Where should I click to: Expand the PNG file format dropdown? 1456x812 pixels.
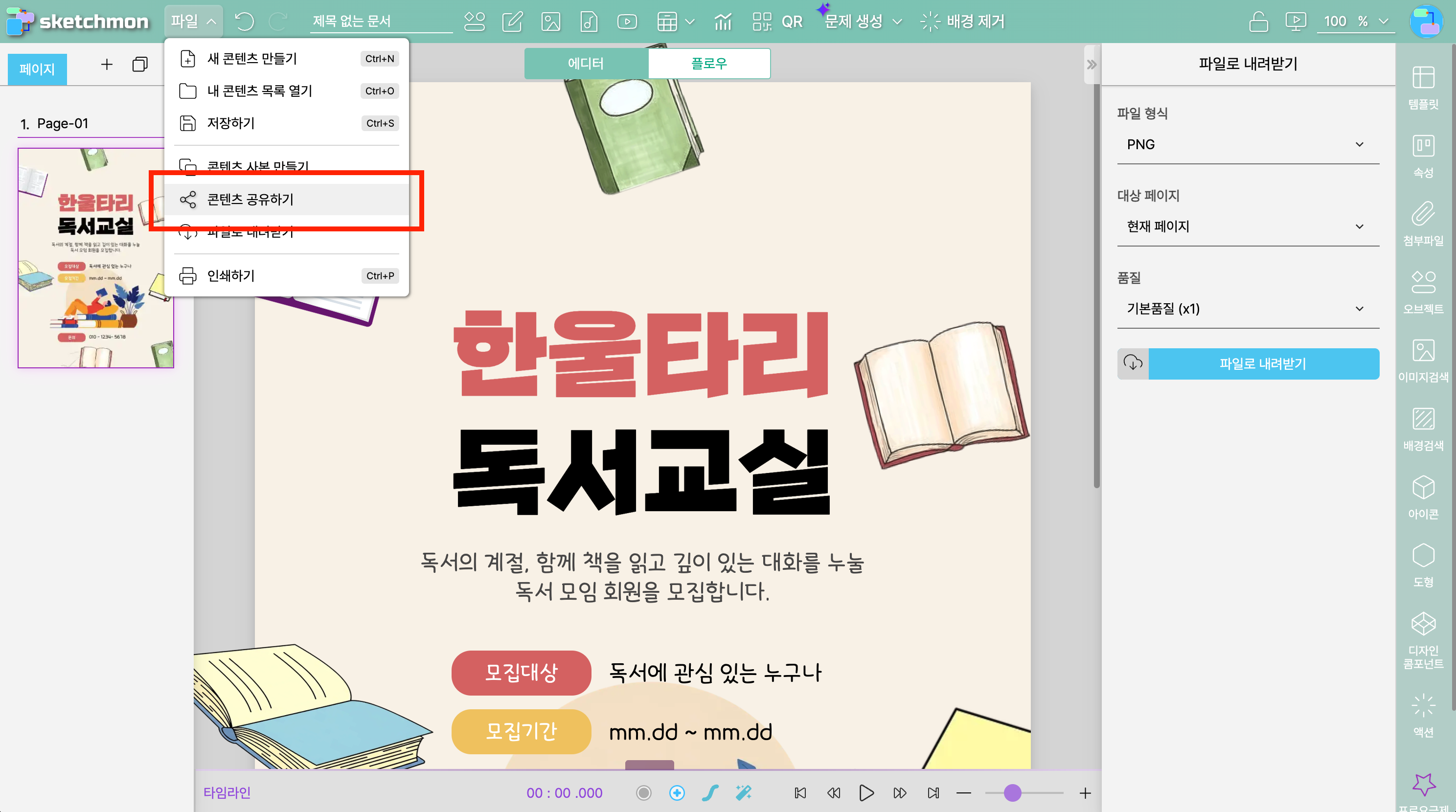point(1248,145)
